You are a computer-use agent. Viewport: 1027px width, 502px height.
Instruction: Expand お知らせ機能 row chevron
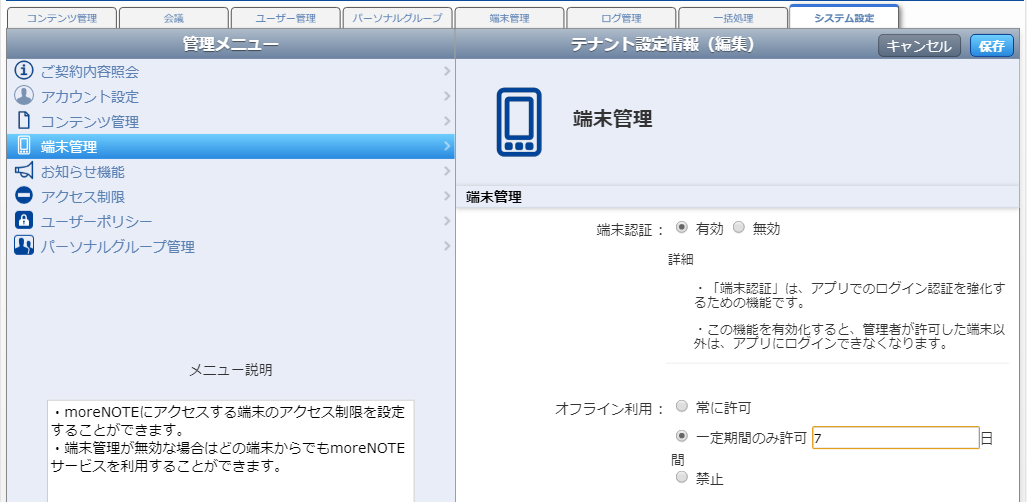point(447,171)
